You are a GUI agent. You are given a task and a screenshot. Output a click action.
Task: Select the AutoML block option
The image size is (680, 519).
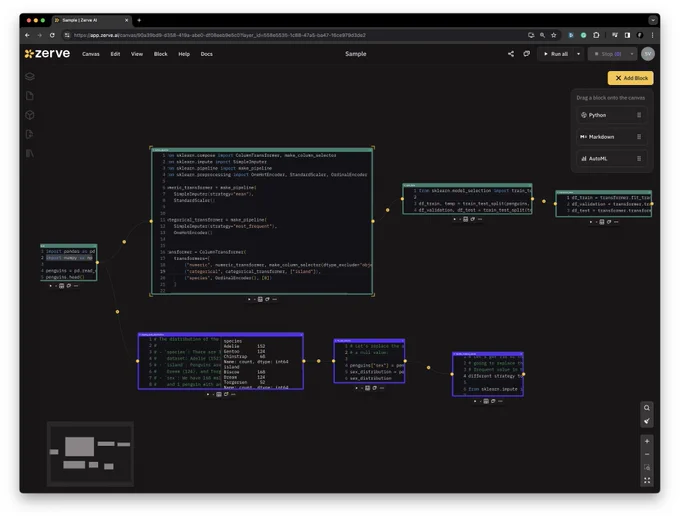pyautogui.click(x=611, y=159)
